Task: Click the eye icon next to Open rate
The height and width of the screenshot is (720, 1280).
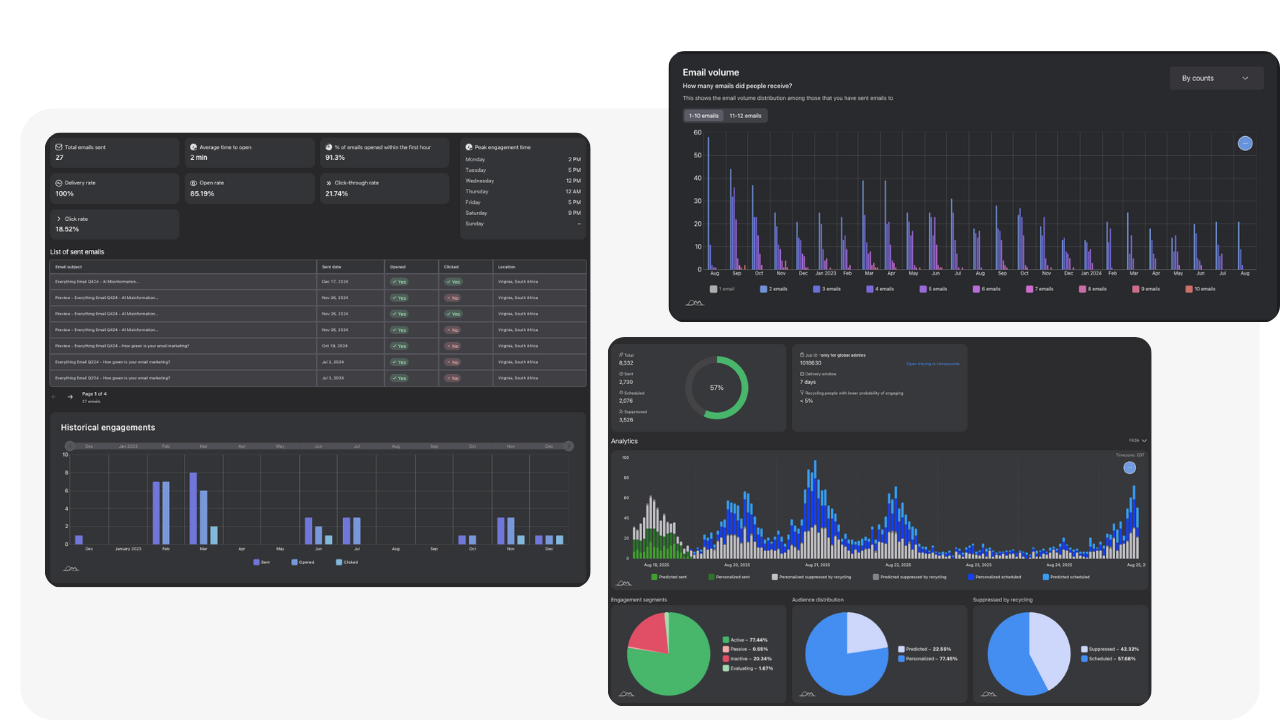Action: 193,183
